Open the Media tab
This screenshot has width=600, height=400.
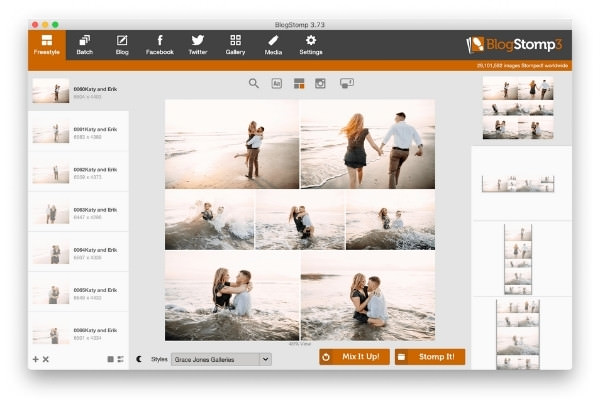click(273, 45)
